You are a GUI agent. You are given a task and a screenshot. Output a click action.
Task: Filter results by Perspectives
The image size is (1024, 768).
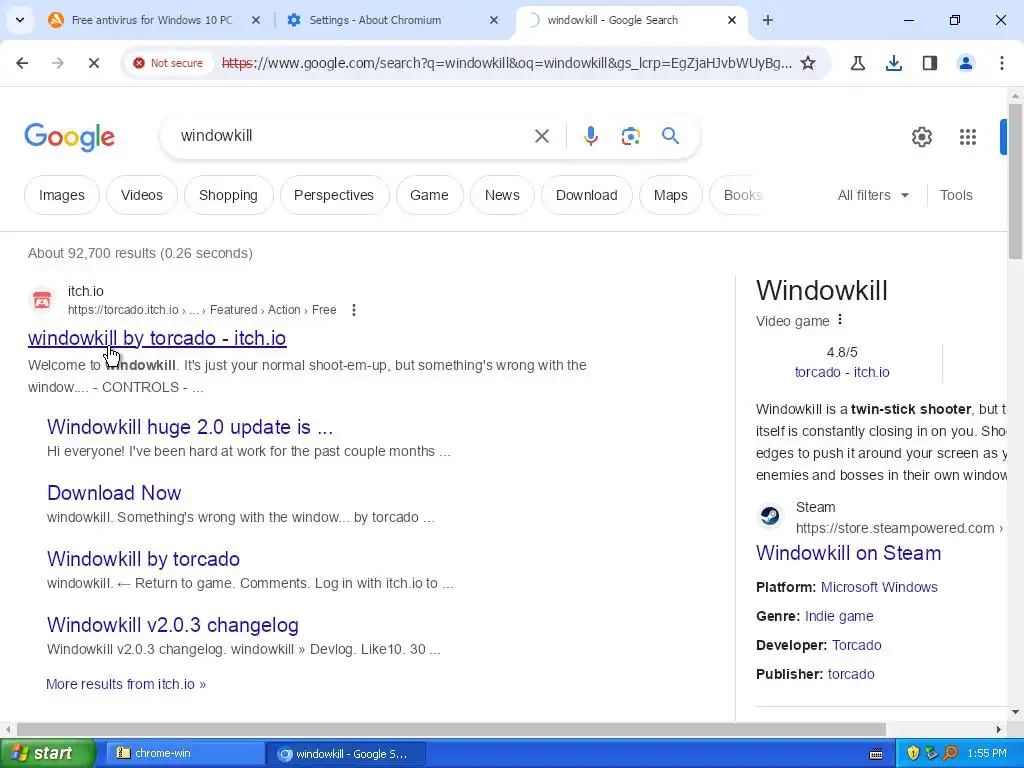pyautogui.click(x=334, y=195)
